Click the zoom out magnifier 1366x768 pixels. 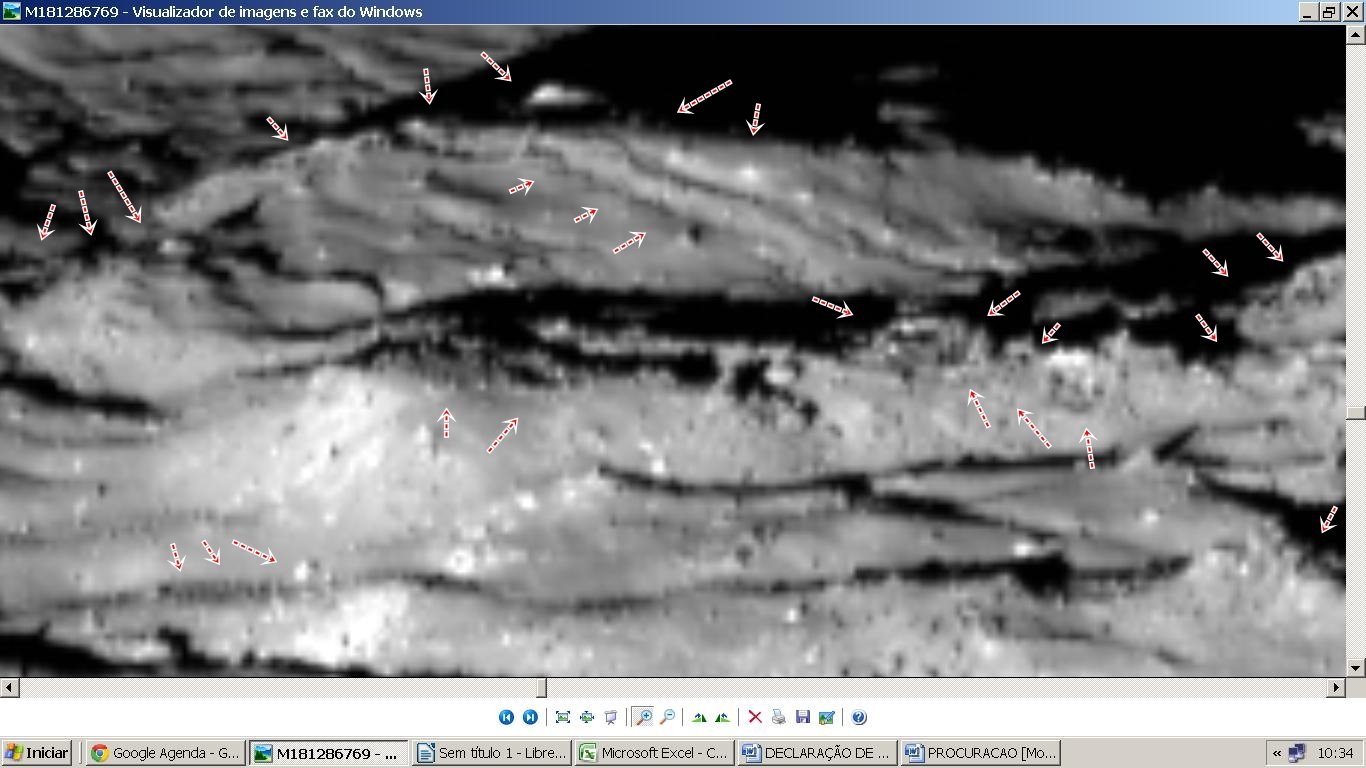tap(667, 717)
